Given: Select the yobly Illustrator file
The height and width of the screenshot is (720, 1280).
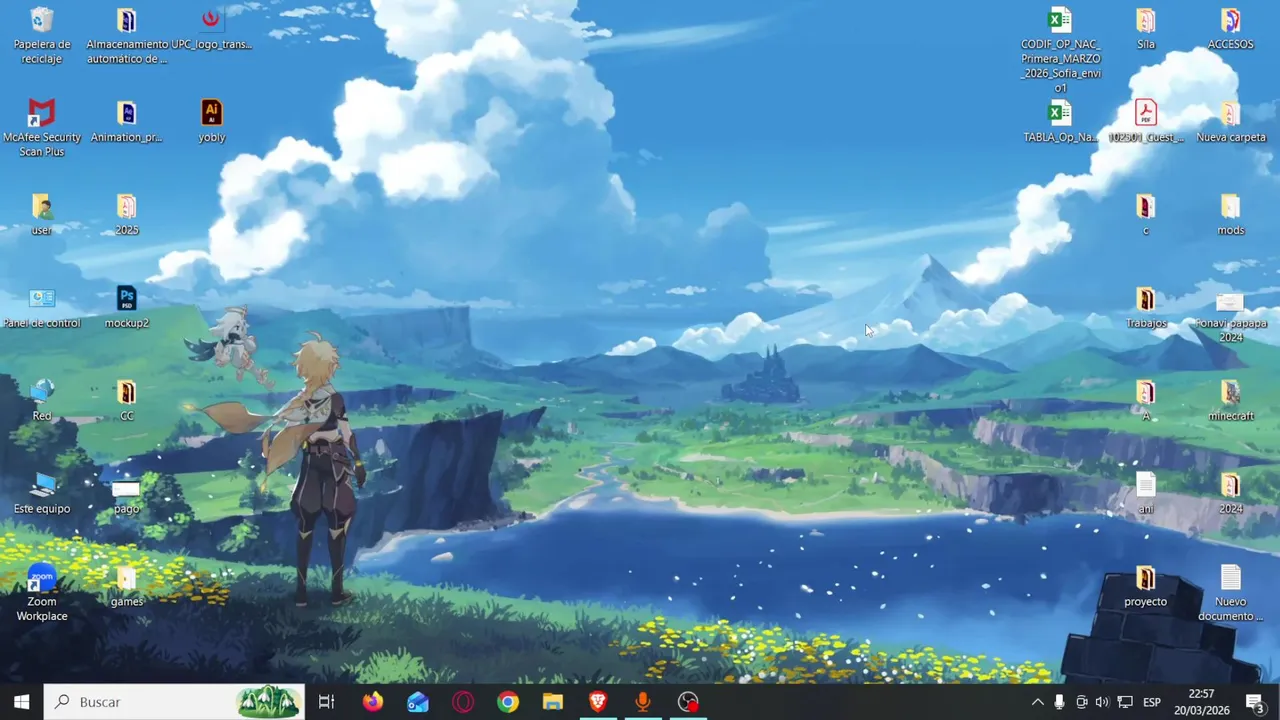Looking at the screenshot, I should (x=211, y=121).
